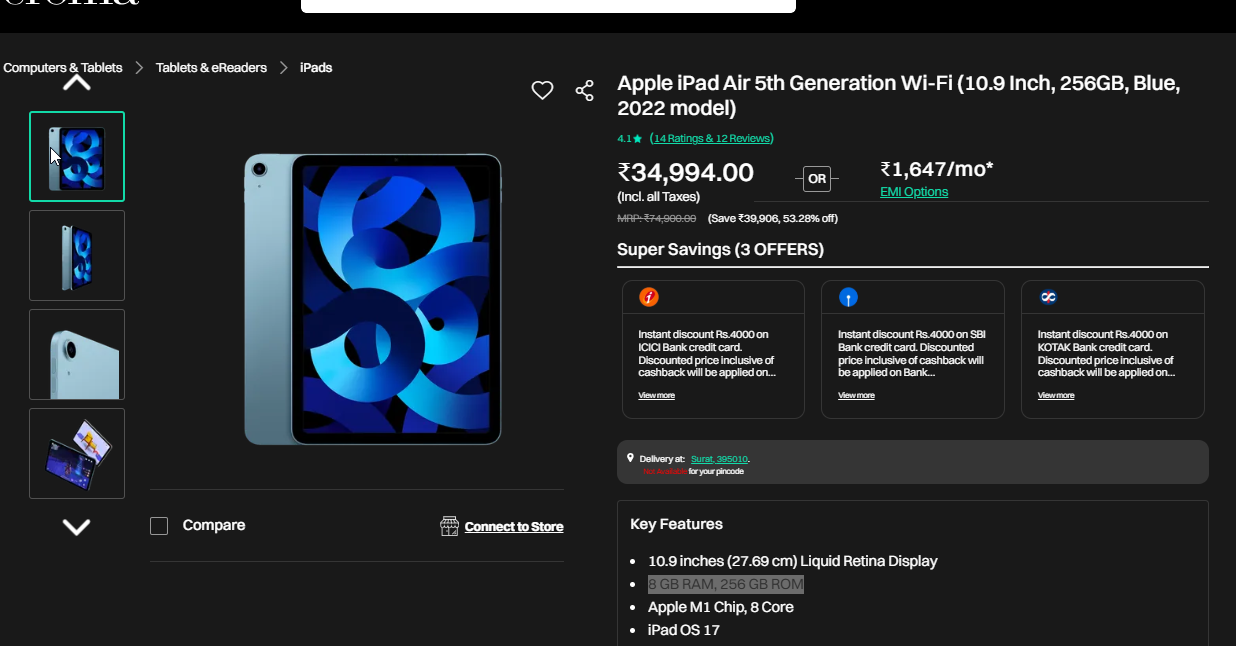Click the Apple M1 Chip, 8 Core feature
Viewport: 1236px width, 646px height.
(721, 607)
